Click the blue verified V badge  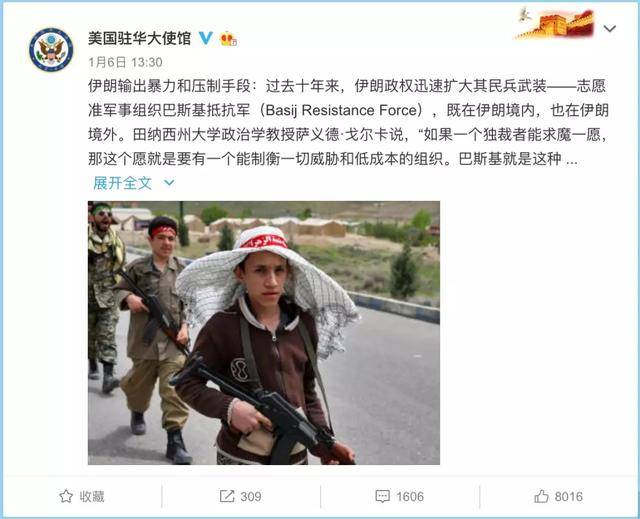click(206, 38)
